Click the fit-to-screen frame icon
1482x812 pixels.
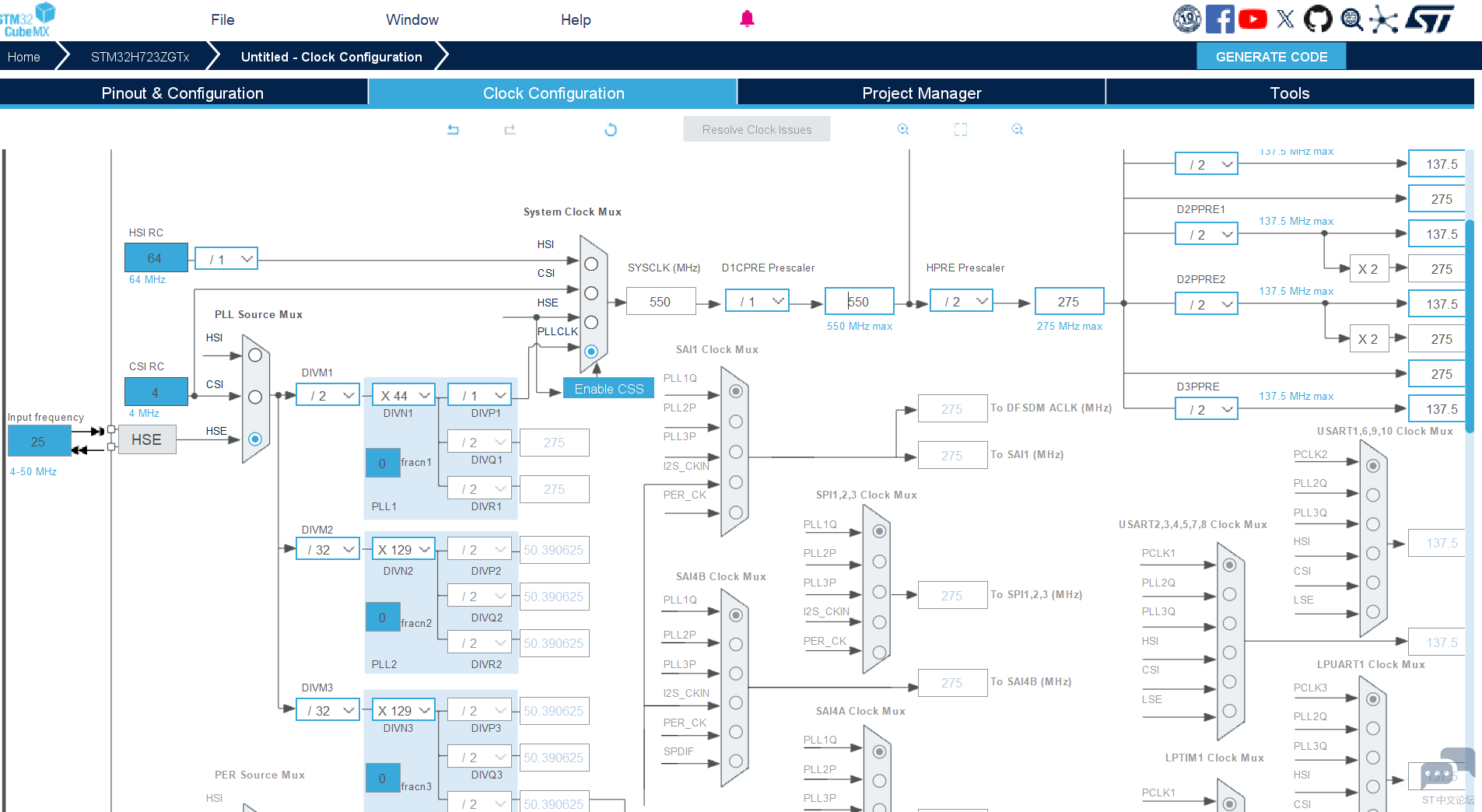tap(961, 129)
